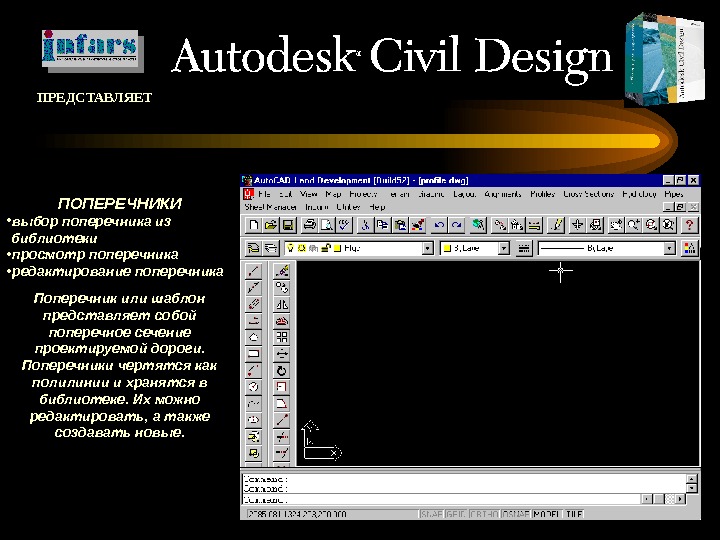Open the Linetype dialog icon
This screenshot has height=540, width=720.
(x=524, y=248)
